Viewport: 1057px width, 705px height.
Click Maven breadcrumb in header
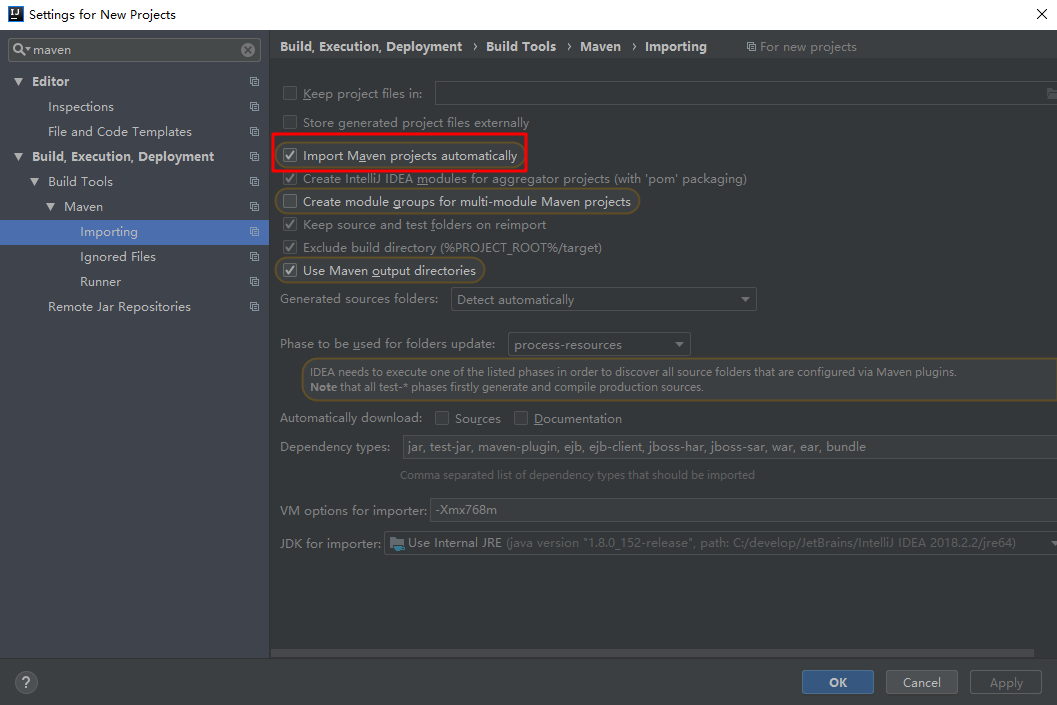[601, 47]
